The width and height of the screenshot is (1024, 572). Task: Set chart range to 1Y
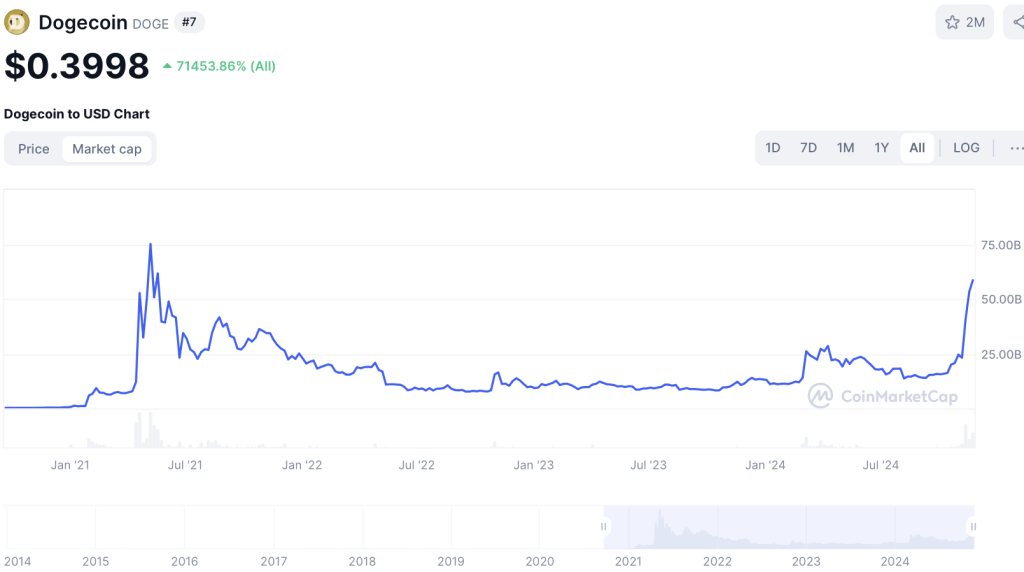point(882,148)
